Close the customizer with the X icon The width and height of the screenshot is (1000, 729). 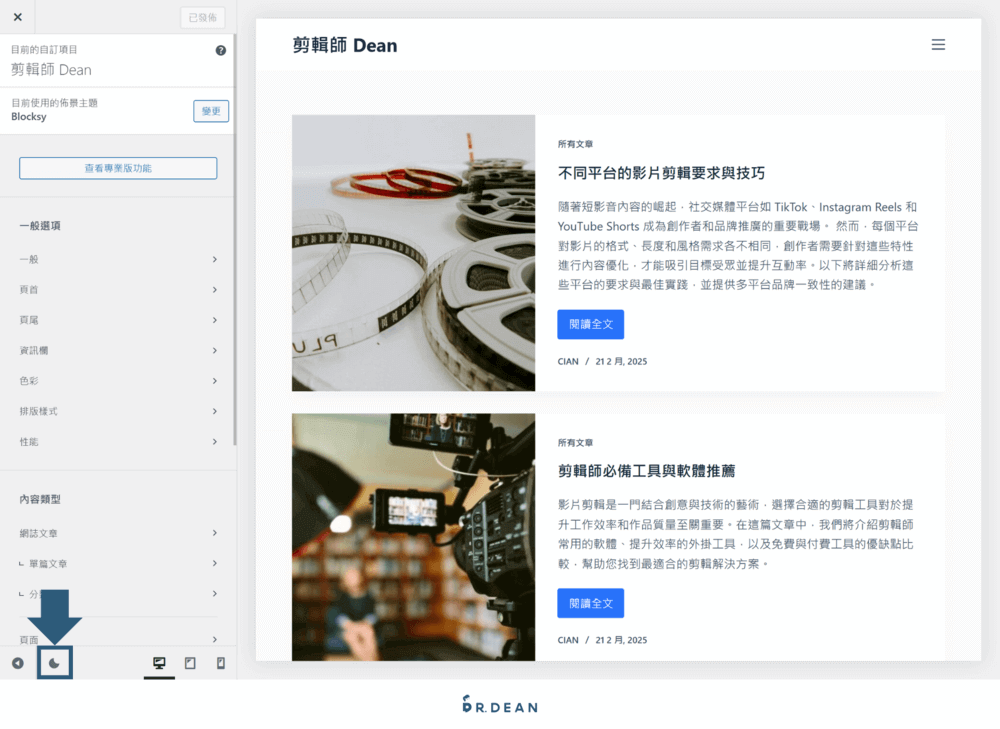(x=16, y=17)
